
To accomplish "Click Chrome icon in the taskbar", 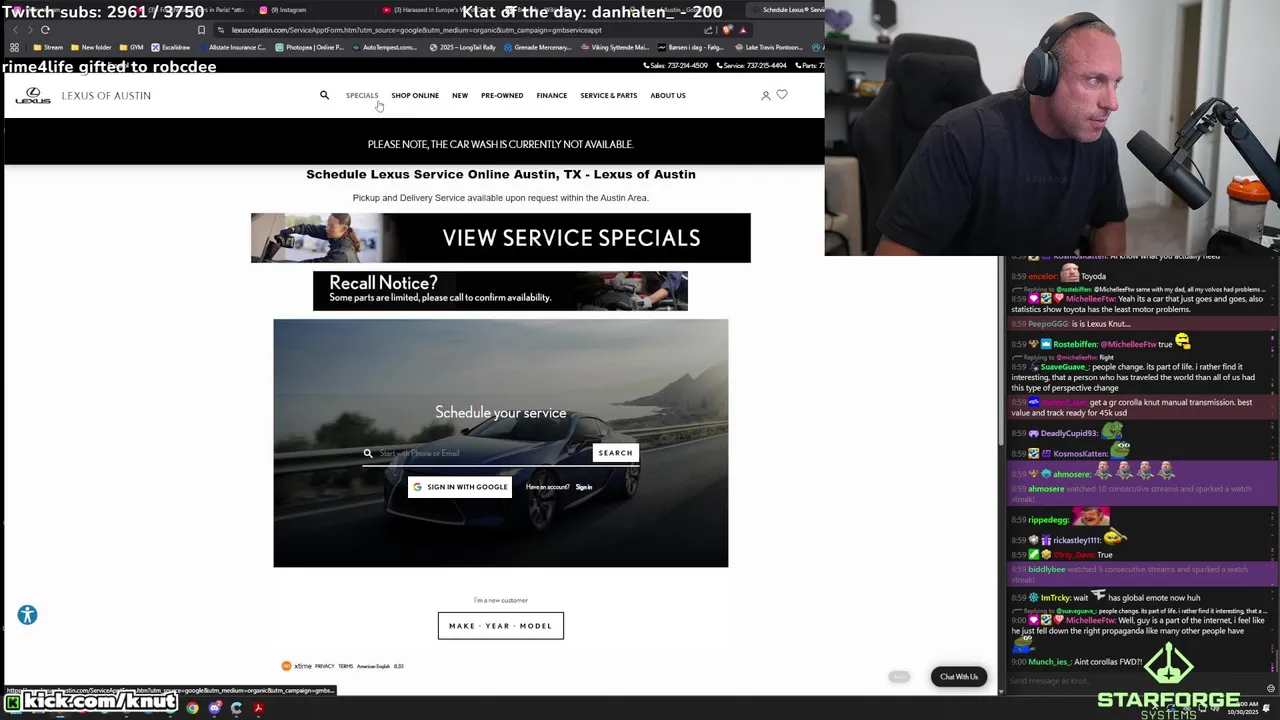I will (192, 708).
